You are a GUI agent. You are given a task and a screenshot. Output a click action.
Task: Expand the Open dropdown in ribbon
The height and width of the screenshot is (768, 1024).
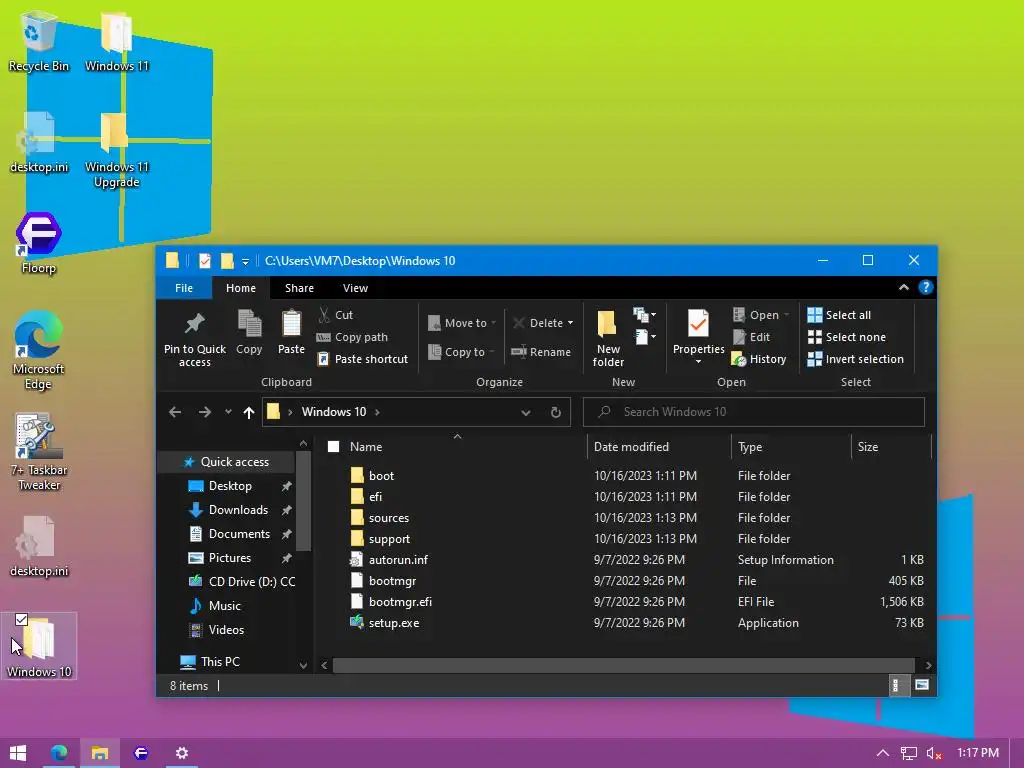(x=786, y=315)
